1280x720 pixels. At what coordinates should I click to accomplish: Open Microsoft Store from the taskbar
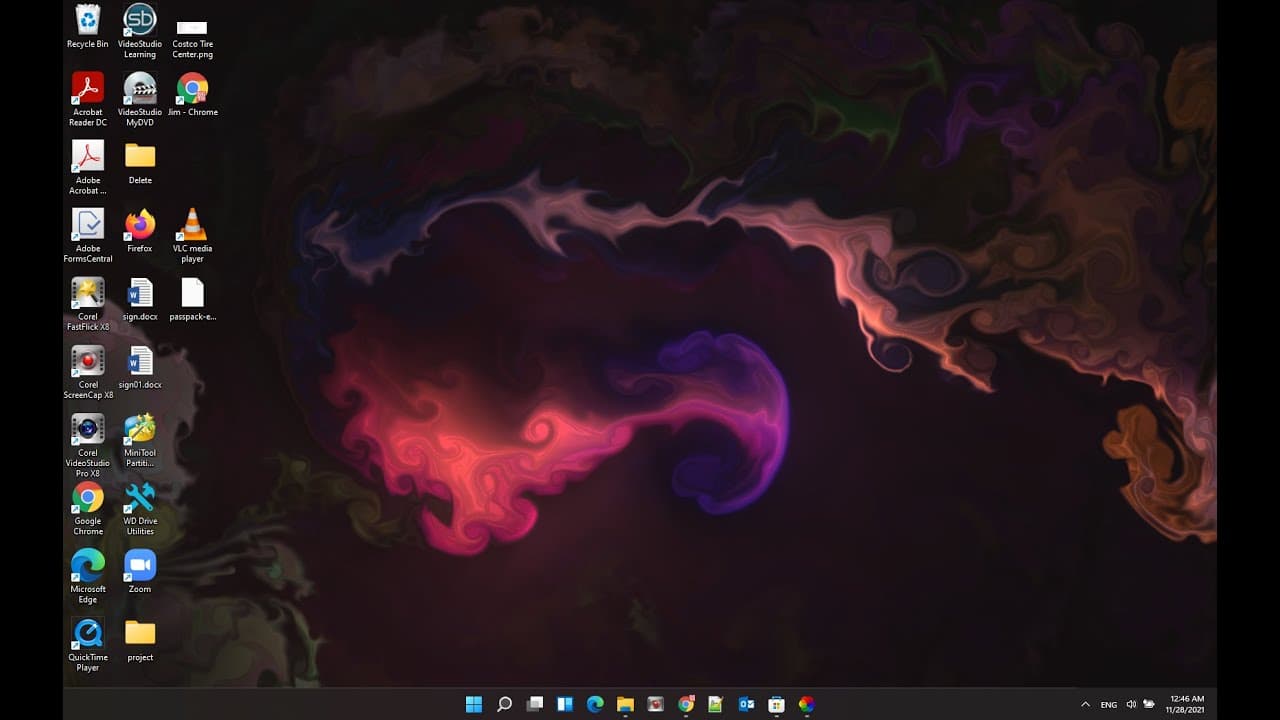tap(776, 704)
